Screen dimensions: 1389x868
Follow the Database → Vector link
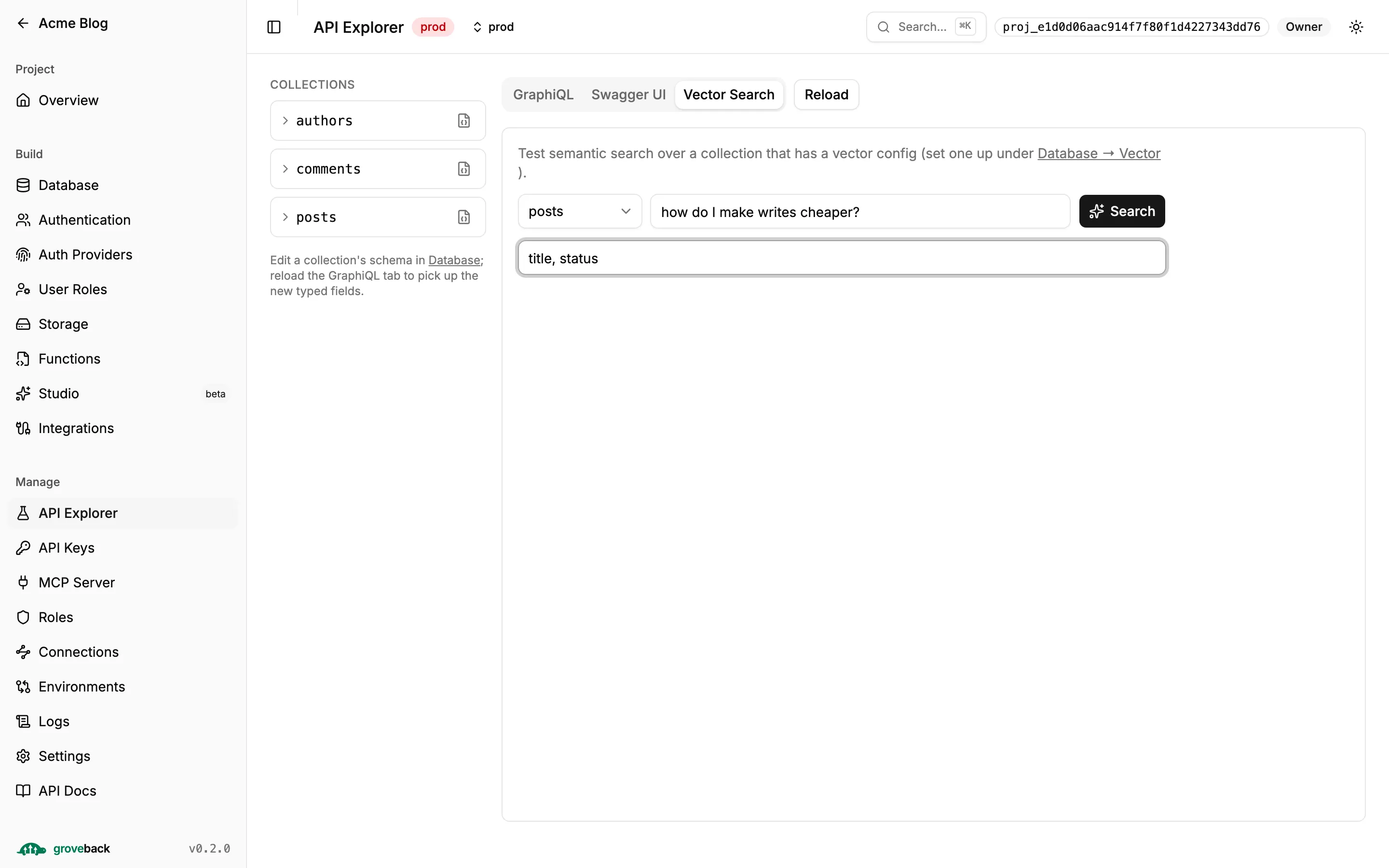point(1099,153)
